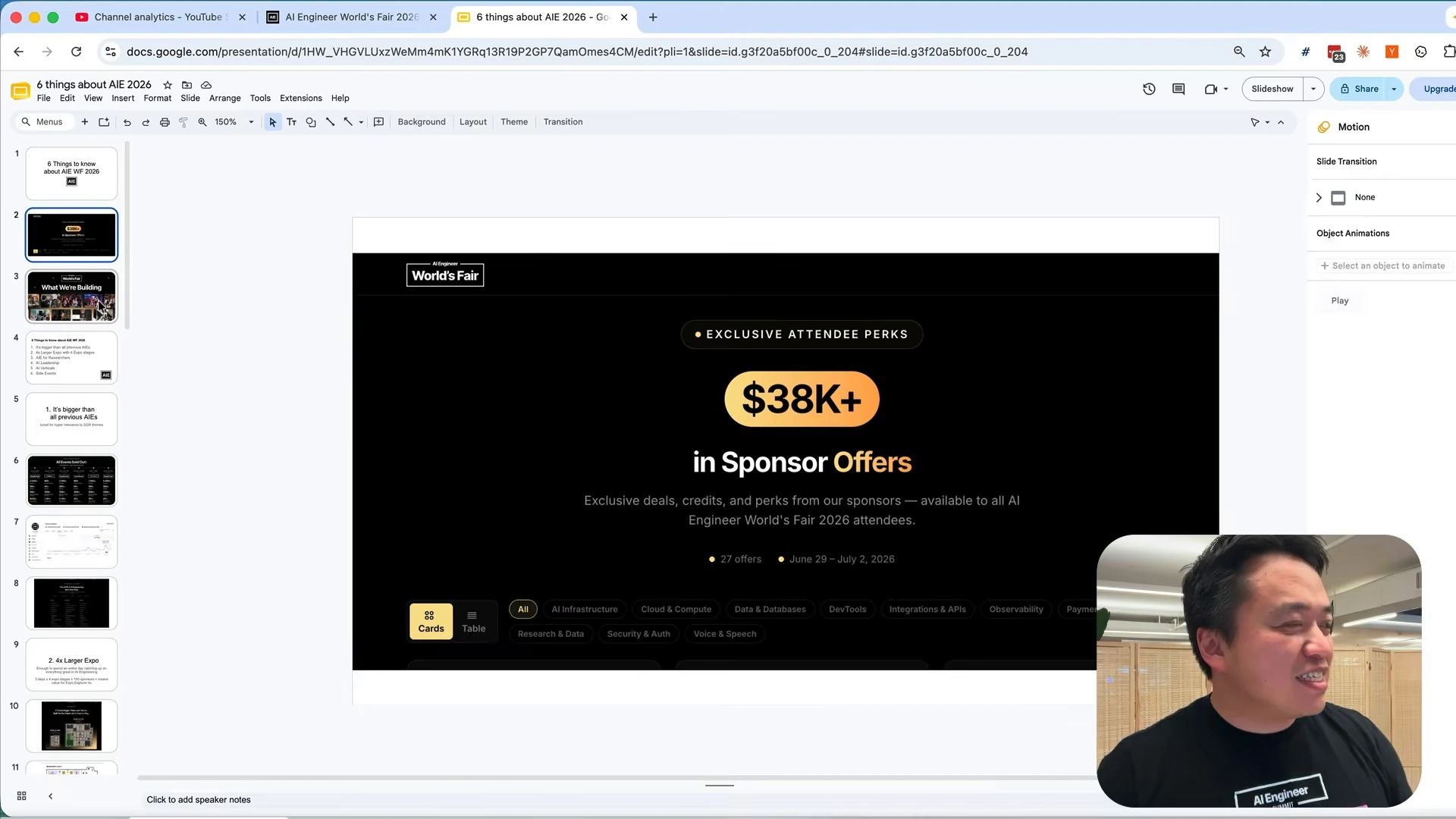
Task: Close the 6 things about AIE tab
Action: pos(624,17)
